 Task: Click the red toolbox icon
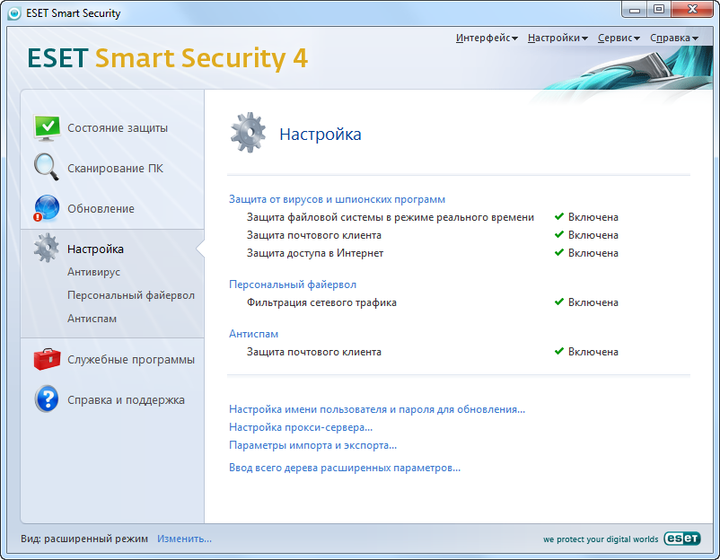click(47, 359)
